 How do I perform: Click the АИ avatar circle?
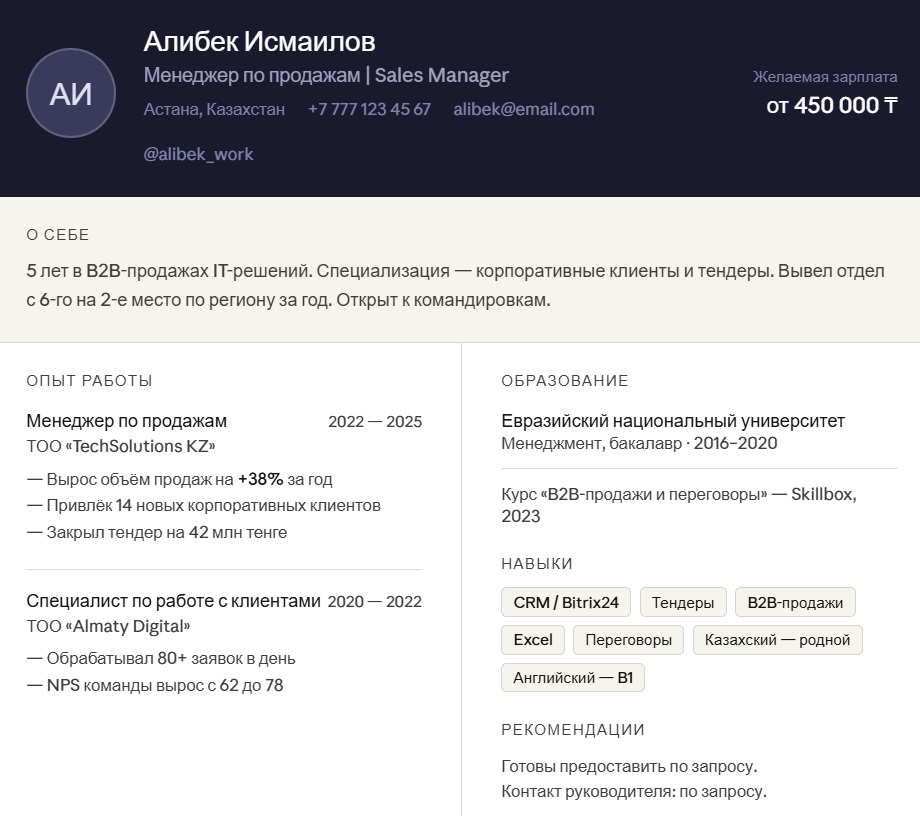point(71,93)
